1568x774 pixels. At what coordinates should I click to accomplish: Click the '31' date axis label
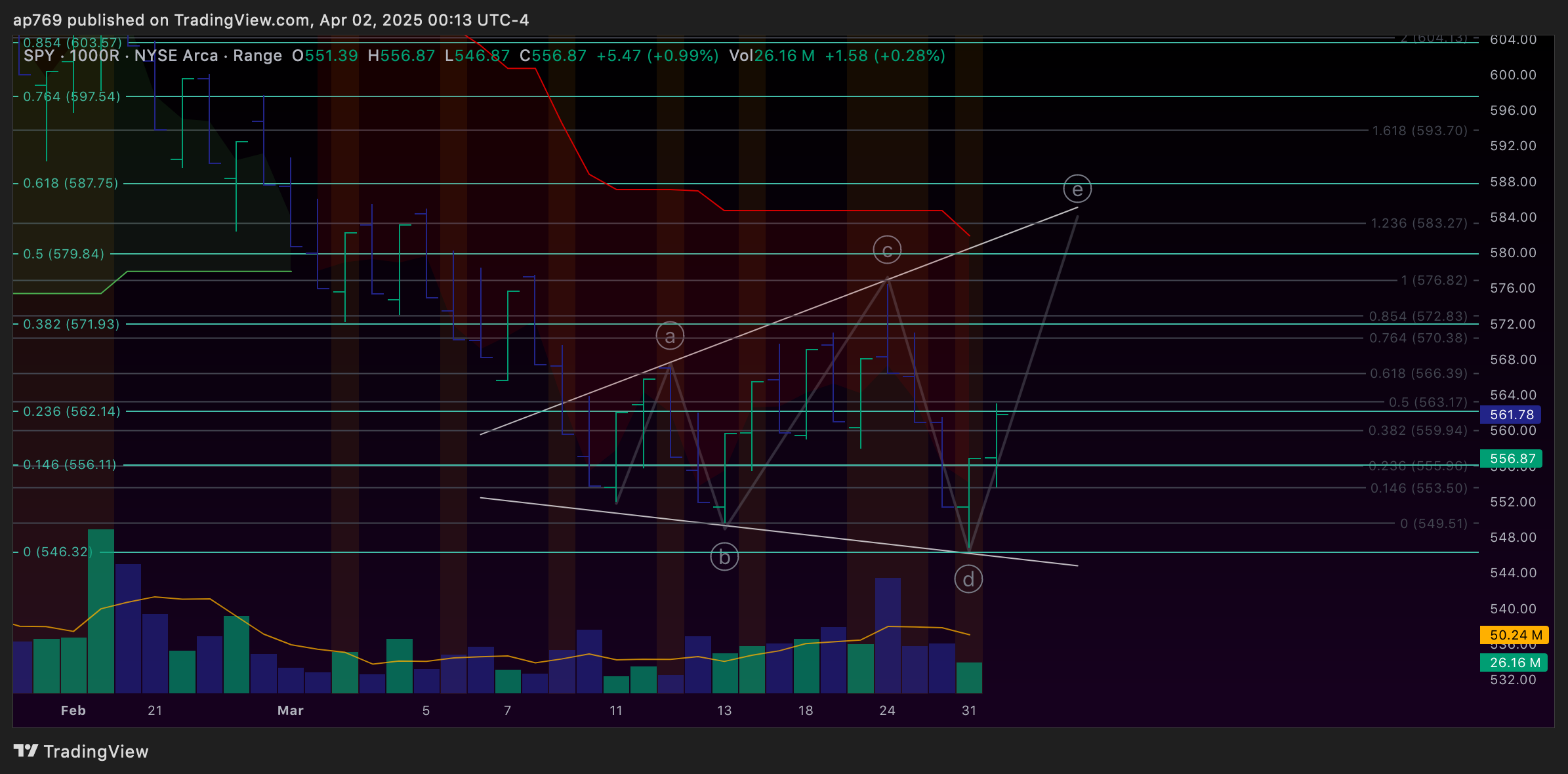pyautogui.click(x=969, y=710)
